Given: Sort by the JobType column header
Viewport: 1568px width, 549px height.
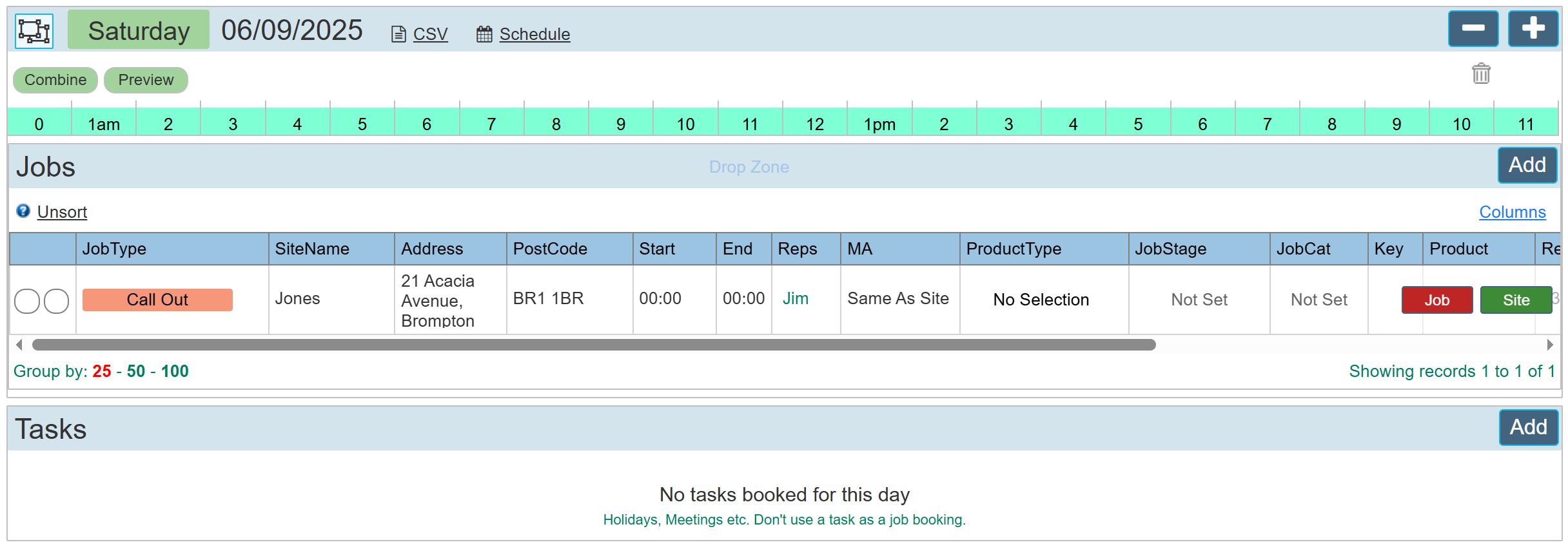Looking at the screenshot, I should pyautogui.click(x=114, y=249).
